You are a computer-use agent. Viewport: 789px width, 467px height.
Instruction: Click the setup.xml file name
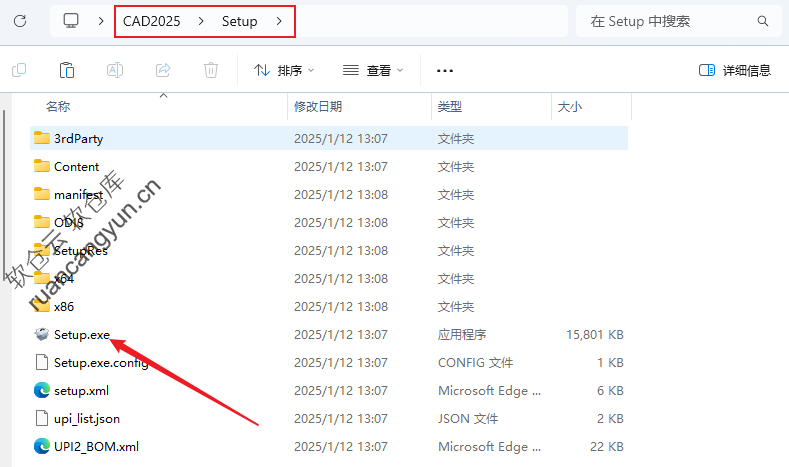pyautogui.click(x=82, y=391)
